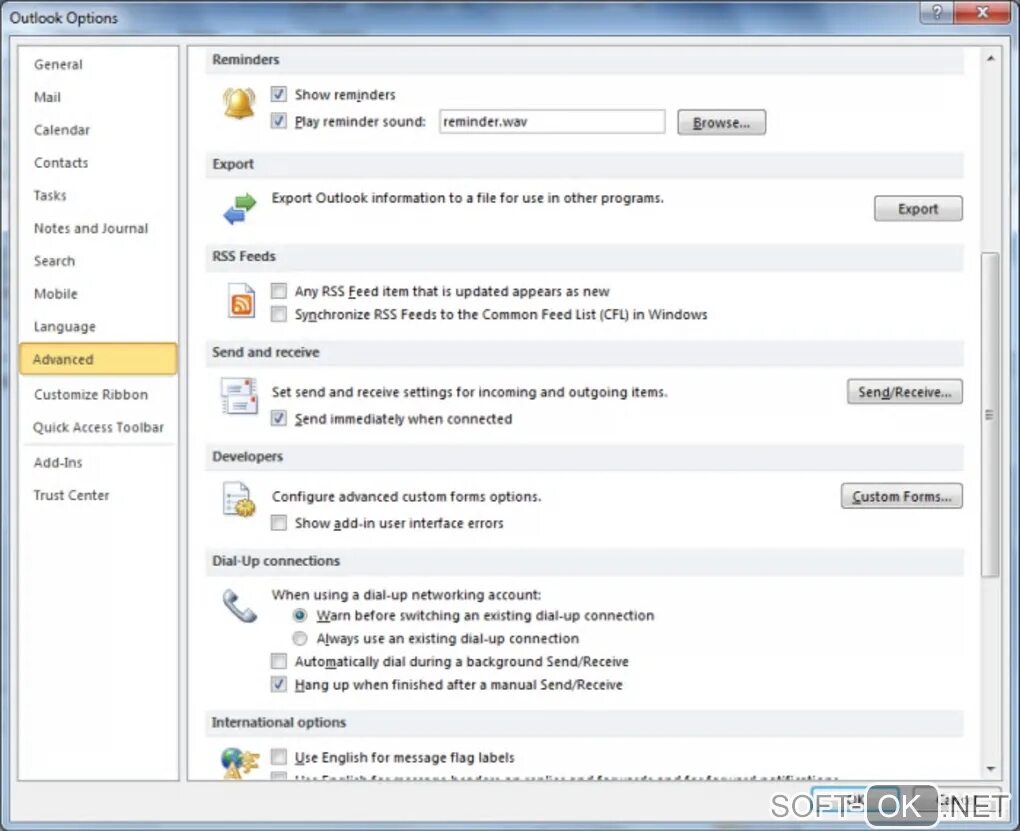
Task: Check Use English for message flag labels
Action: tap(278, 757)
